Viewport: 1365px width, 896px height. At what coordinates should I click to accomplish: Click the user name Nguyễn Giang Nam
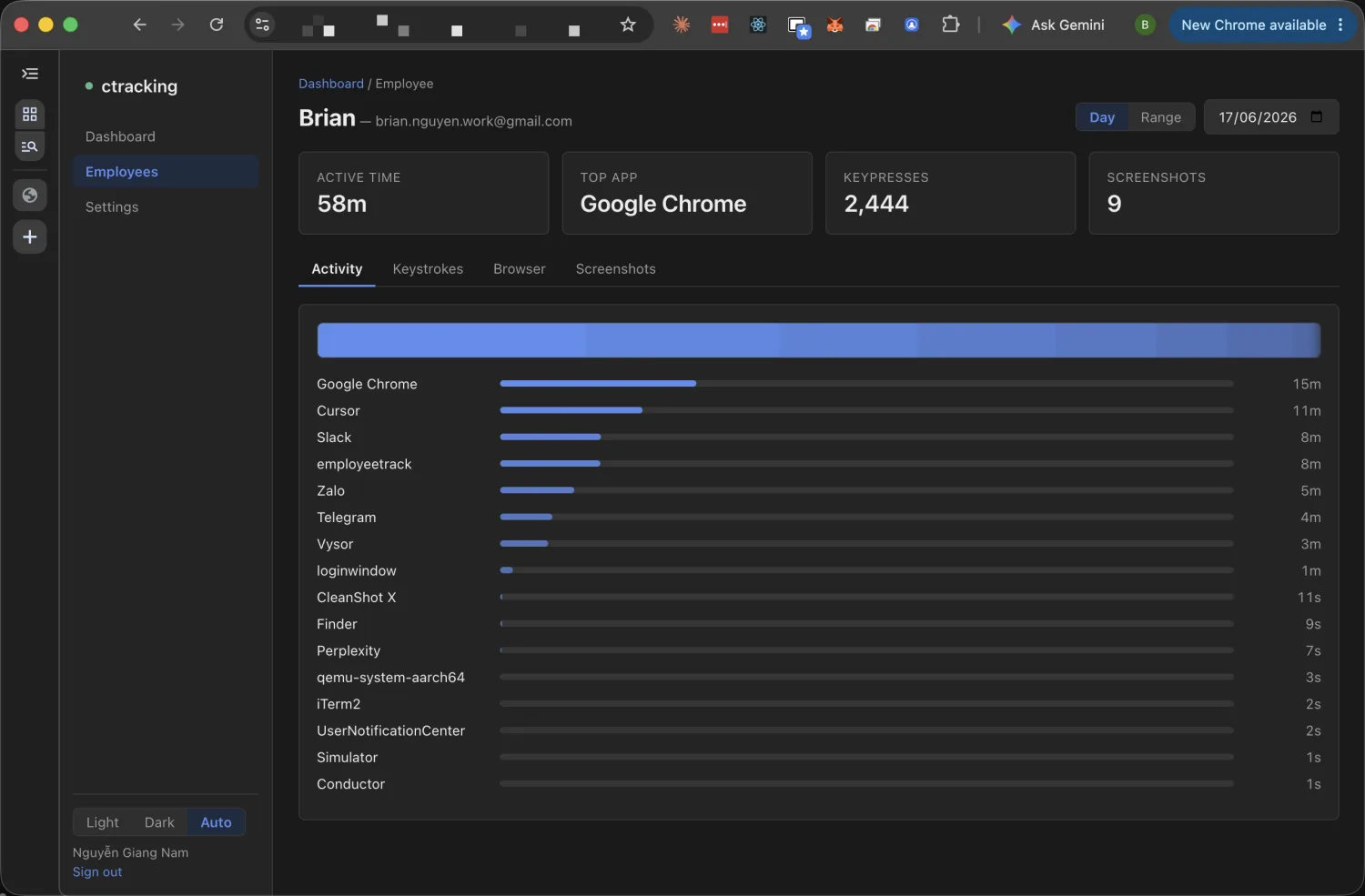coord(130,852)
